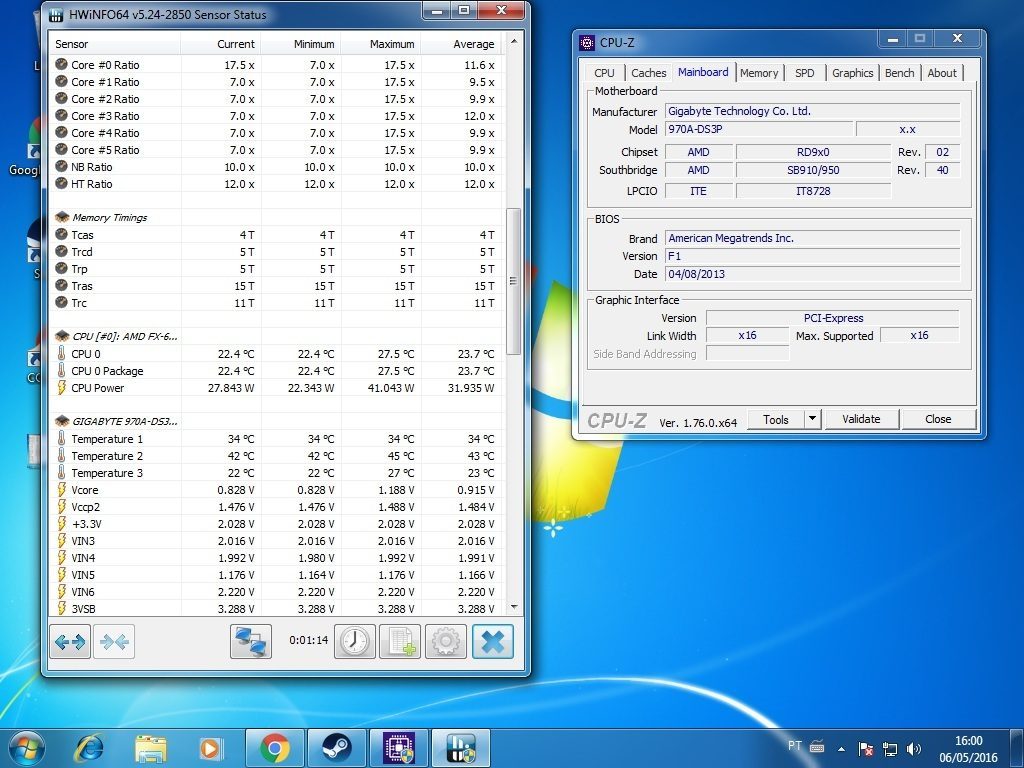
Task: Click the HWiNFO scrollbar down arrow
Action: point(513,607)
